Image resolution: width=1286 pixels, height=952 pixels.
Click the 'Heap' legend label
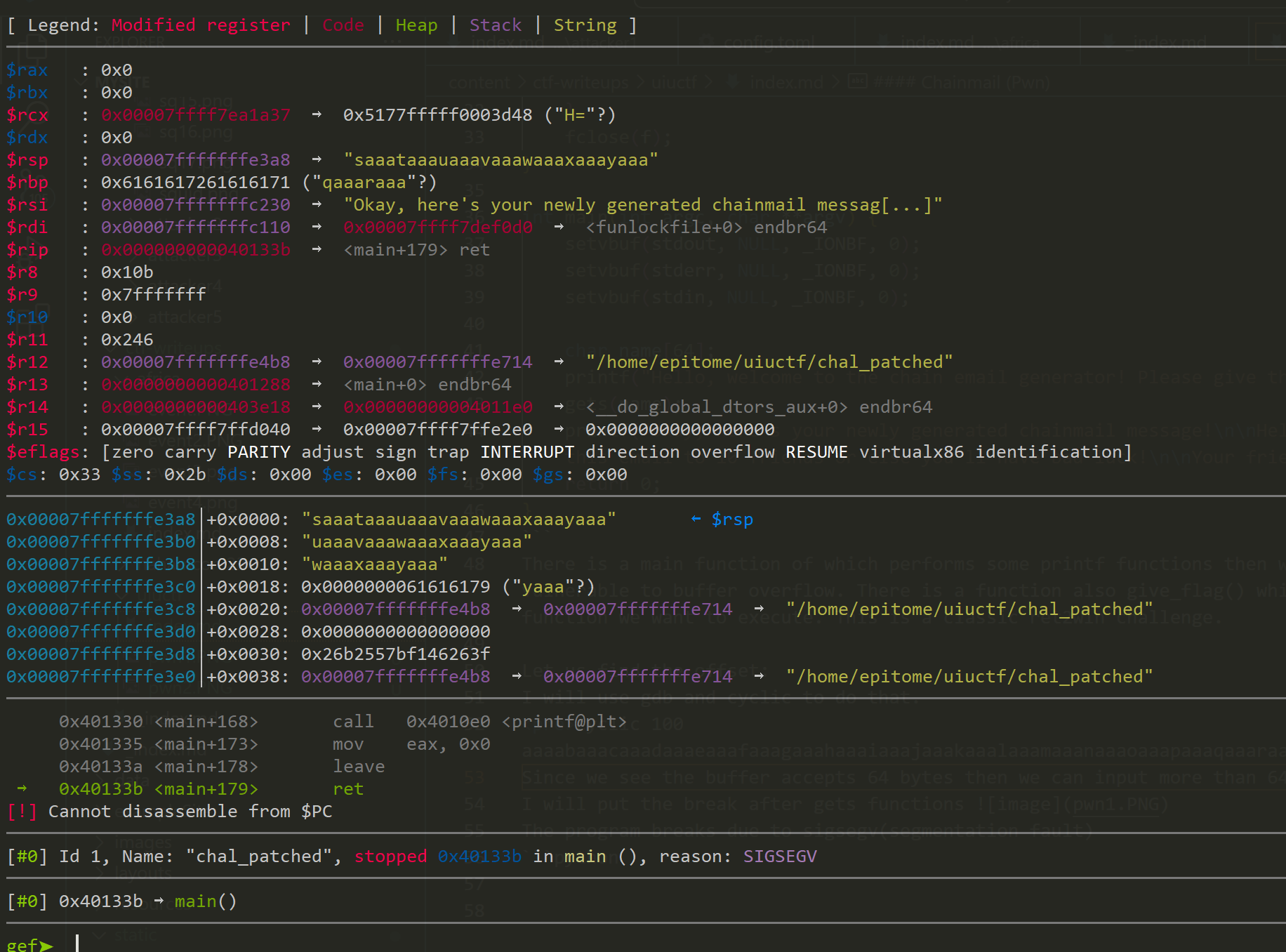416,25
